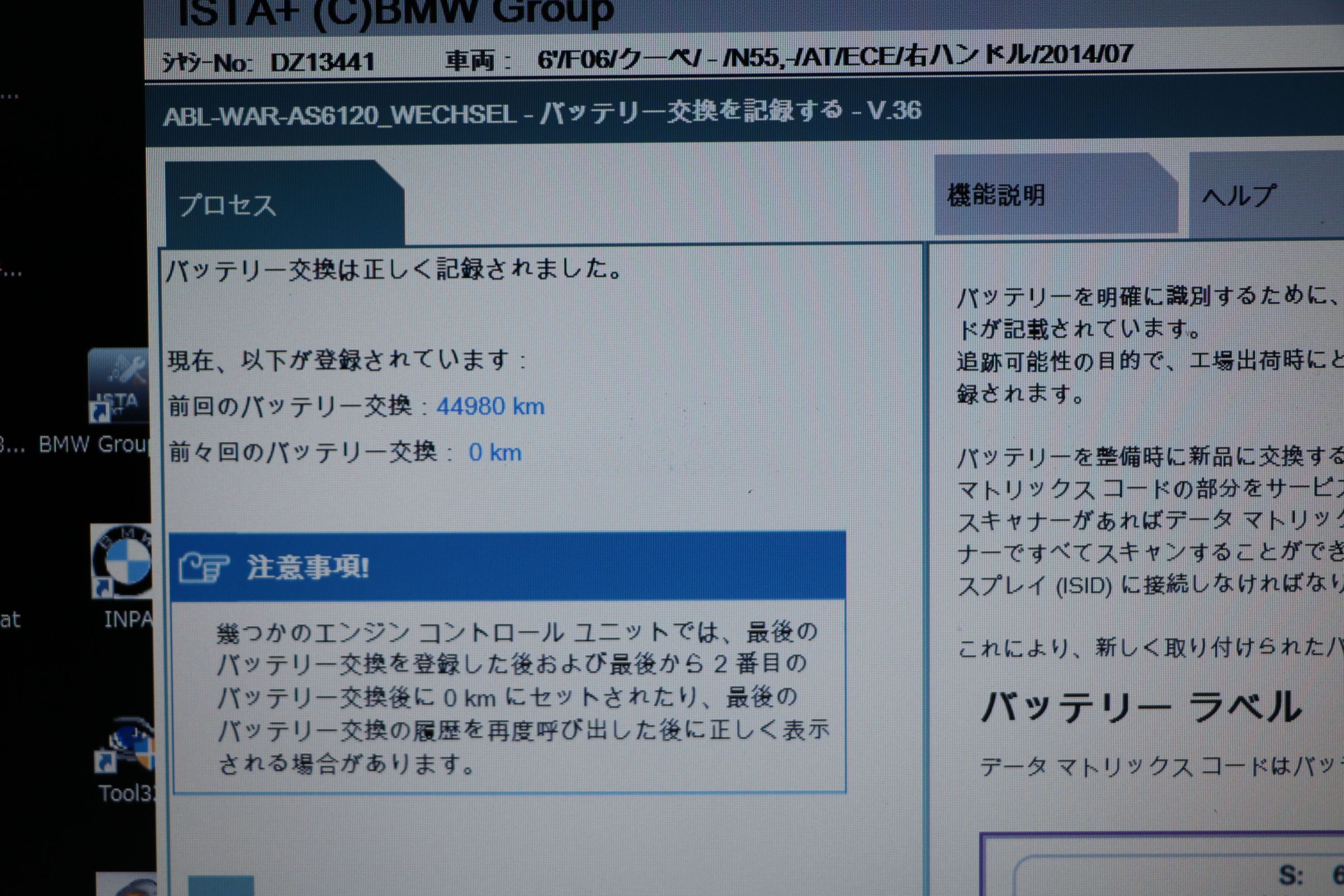The width and height of the screenshot is (1344, 896).
Task: Open the BMW logo INPA desktop icon
Action: (121, 561)
